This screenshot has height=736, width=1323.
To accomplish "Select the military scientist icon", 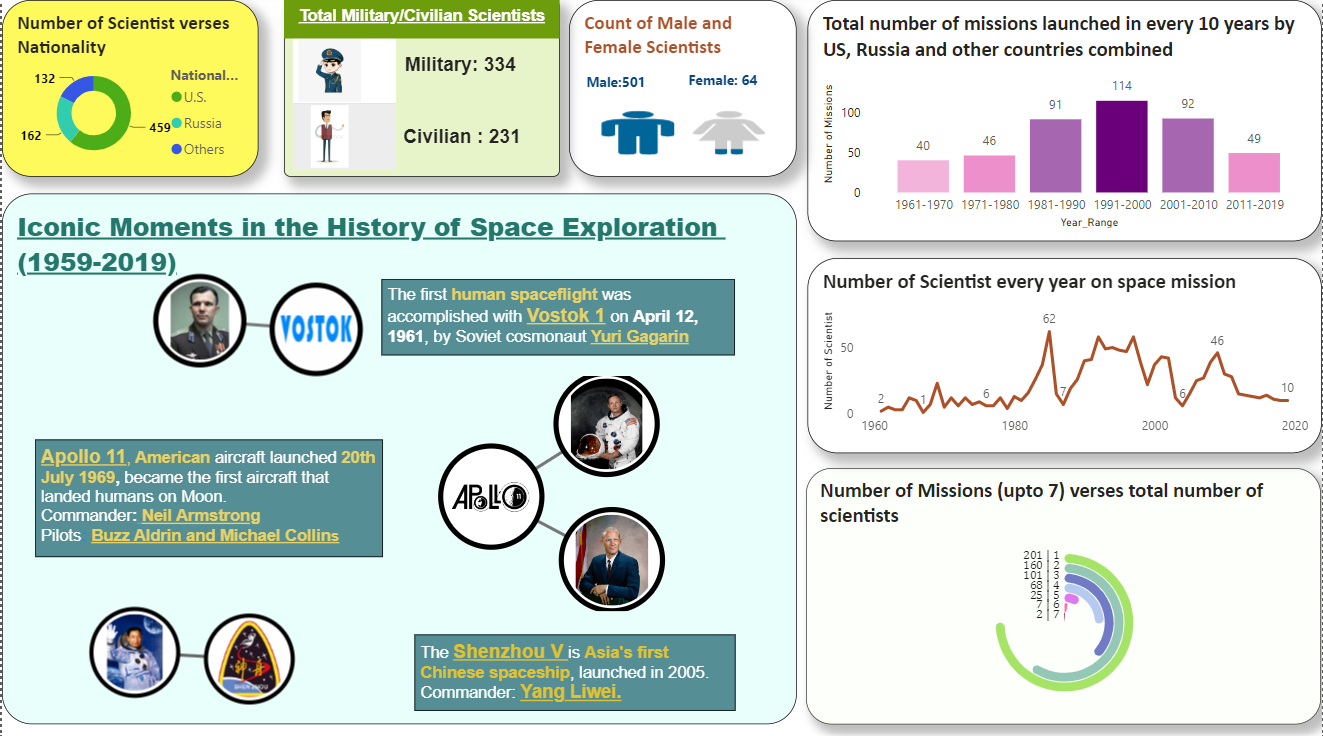I will coord(330,70).
